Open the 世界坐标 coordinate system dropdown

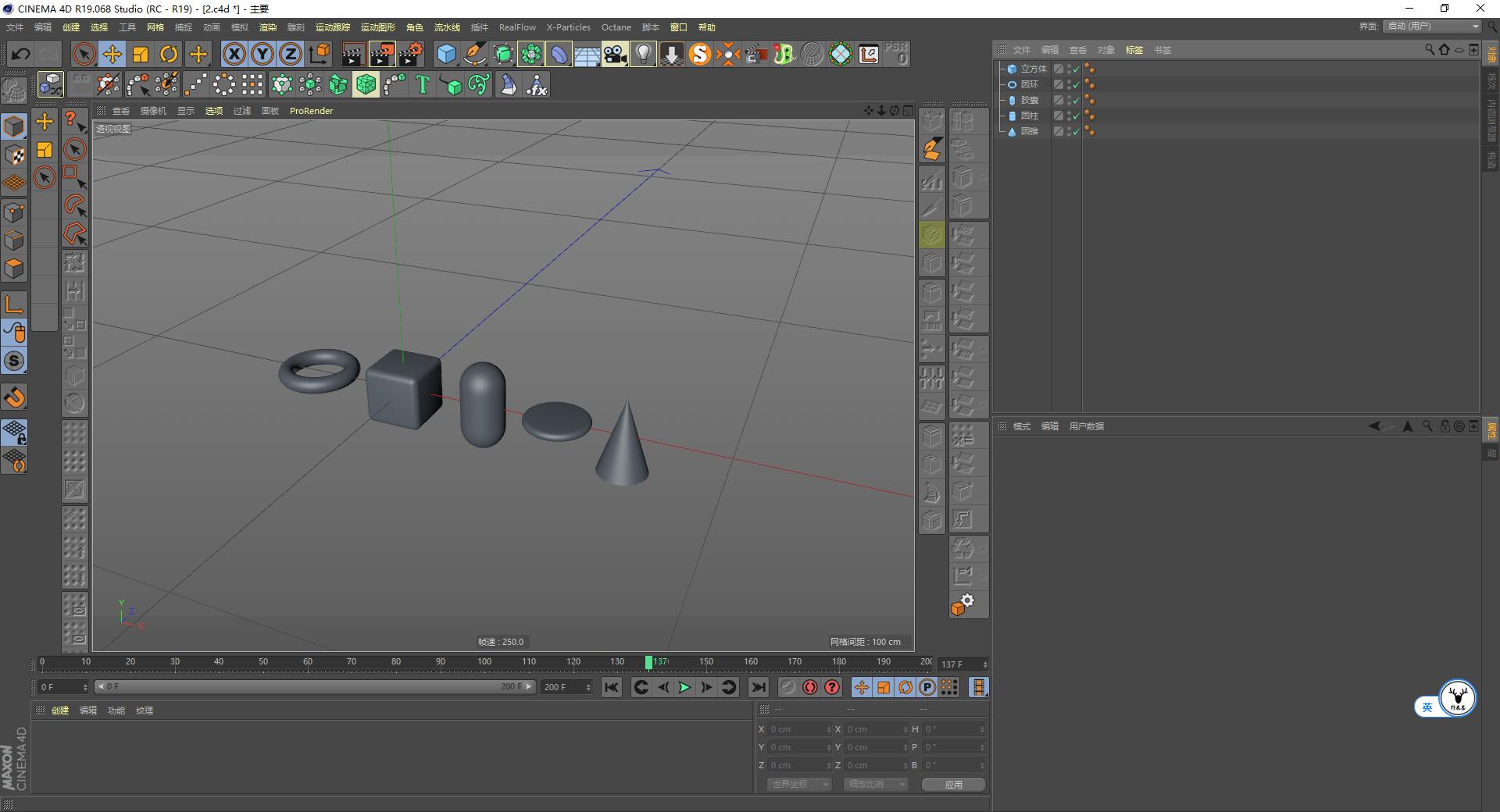(x=798, y=785)
